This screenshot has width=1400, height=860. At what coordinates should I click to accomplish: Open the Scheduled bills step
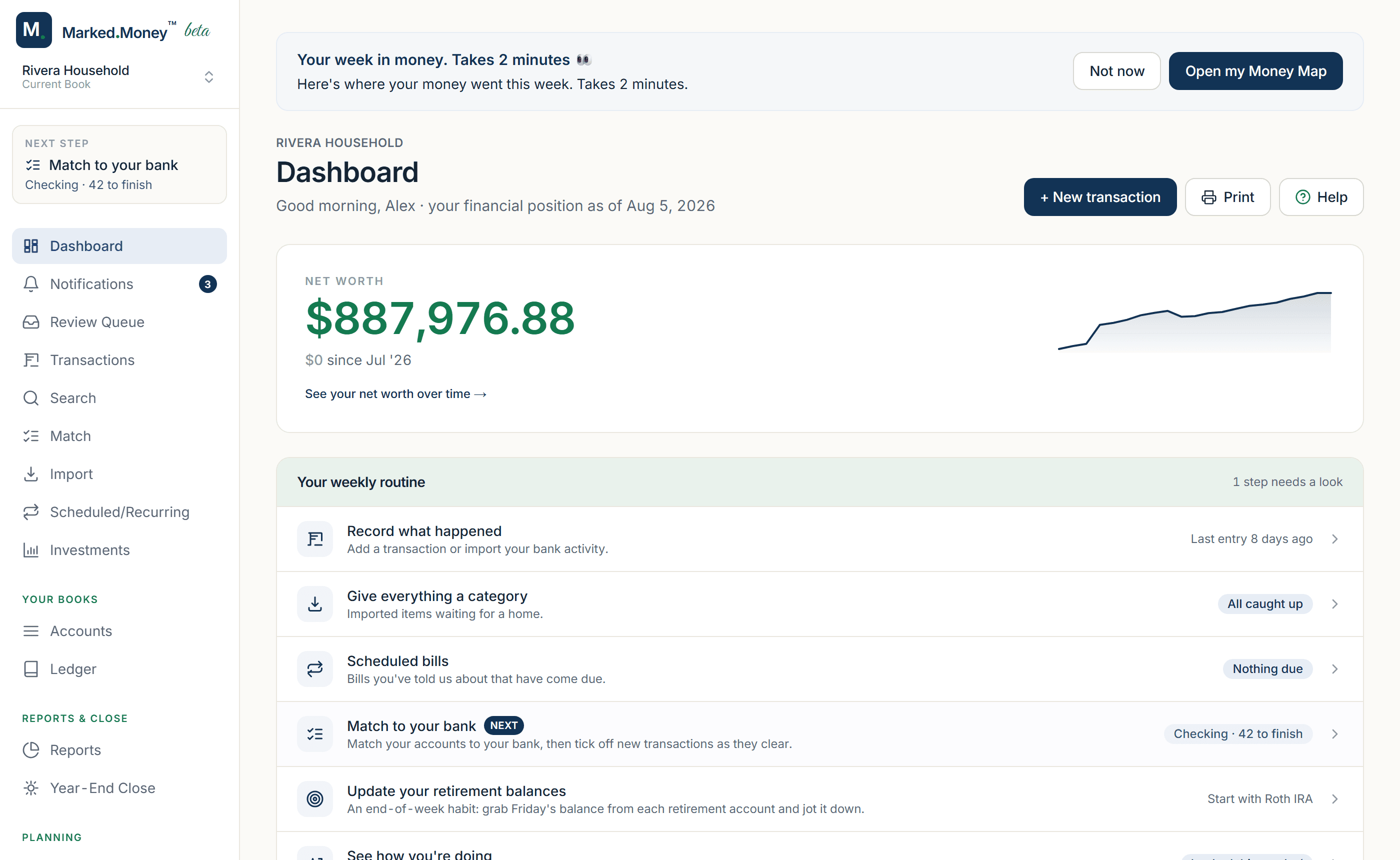click(819, 668)
